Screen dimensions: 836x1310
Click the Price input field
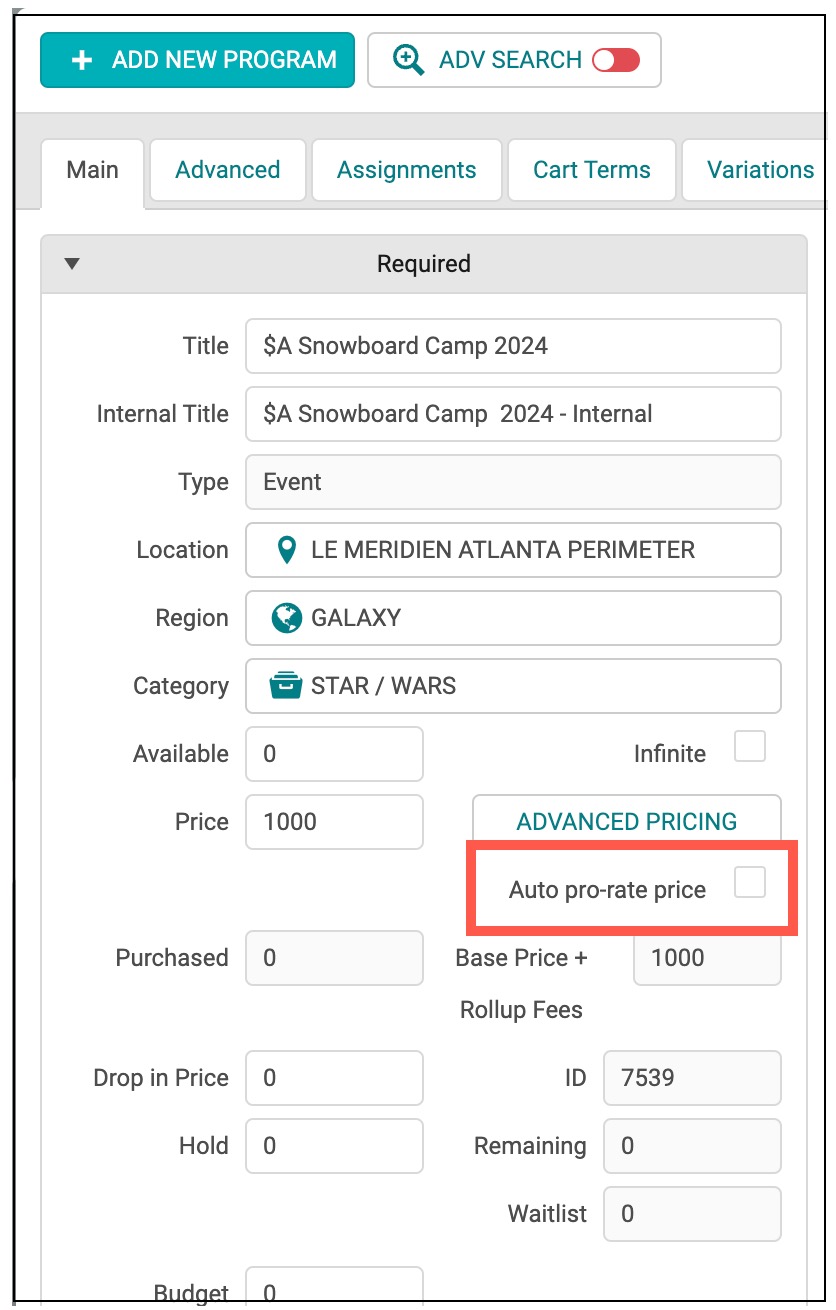pyautogui.click(x=334, y=822)
